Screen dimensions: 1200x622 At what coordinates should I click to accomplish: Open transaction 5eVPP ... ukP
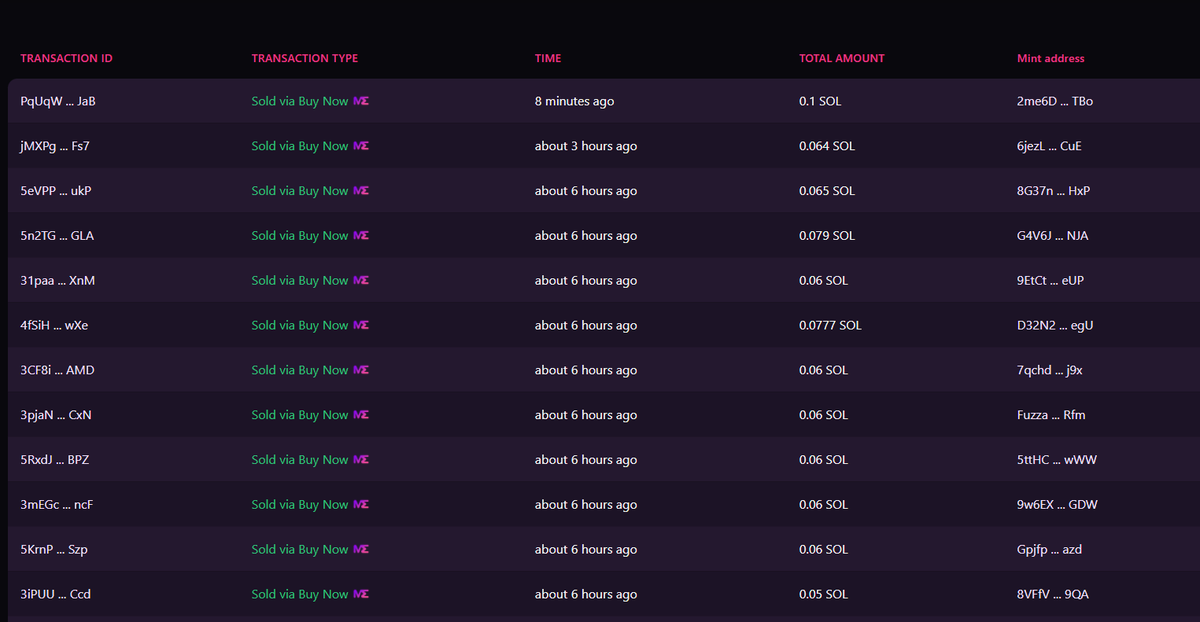56,191
